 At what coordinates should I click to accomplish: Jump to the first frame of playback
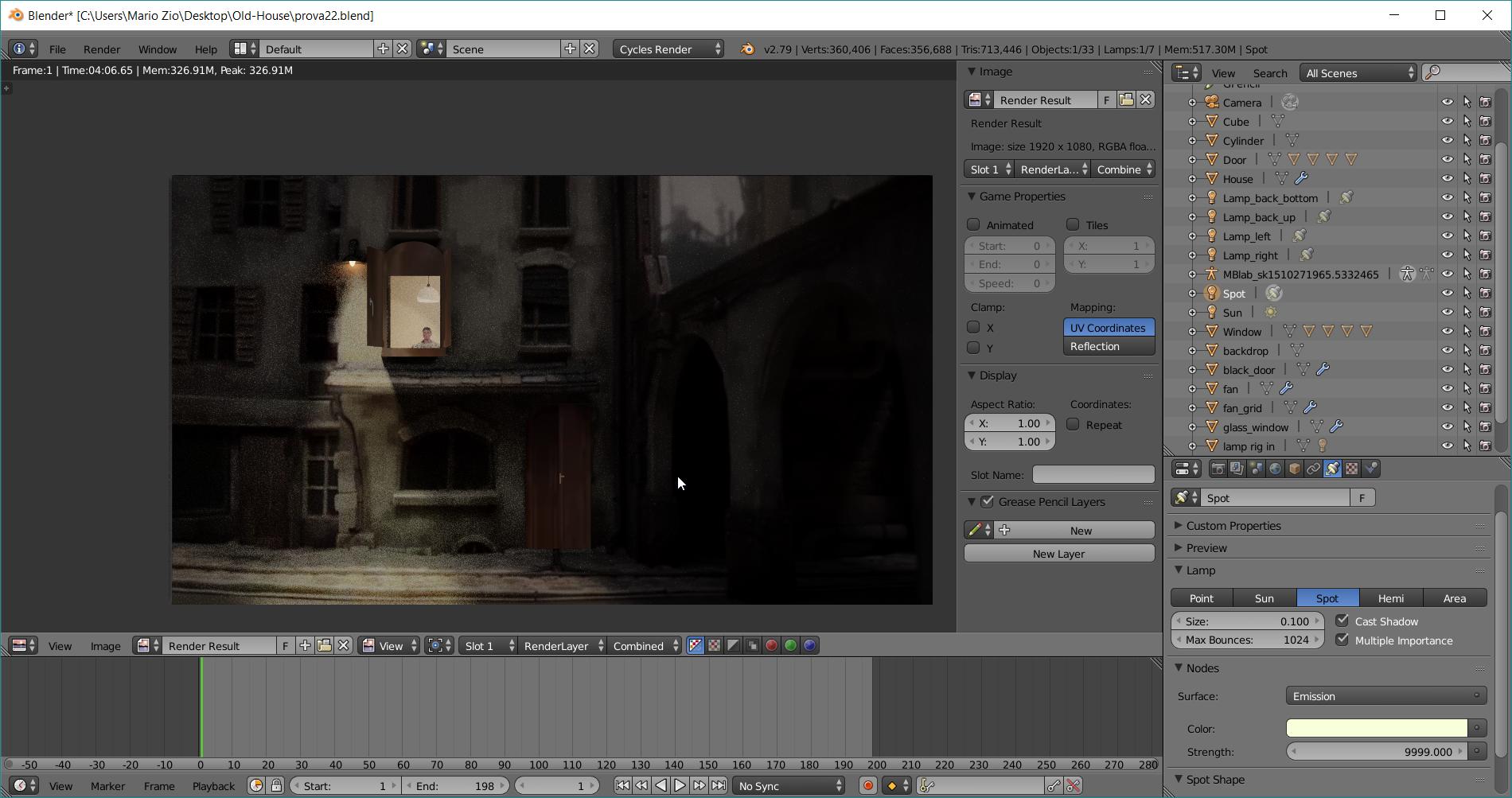pyautogui.click(x=622, y=785)
